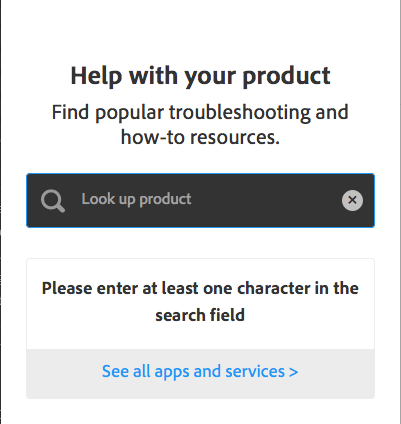Click empty area inside dark search box
This screenshot has height=424, width=401.
(x=267, y=200)
